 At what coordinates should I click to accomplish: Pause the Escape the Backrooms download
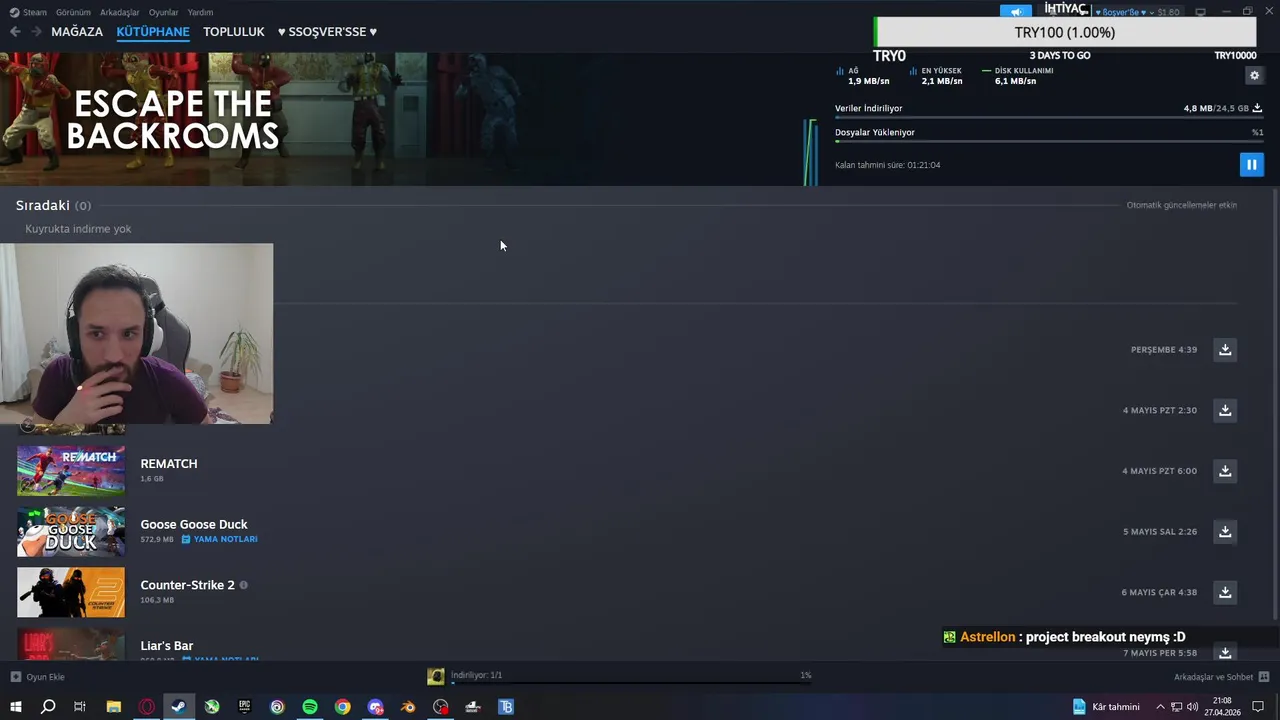click(1251, 164)
